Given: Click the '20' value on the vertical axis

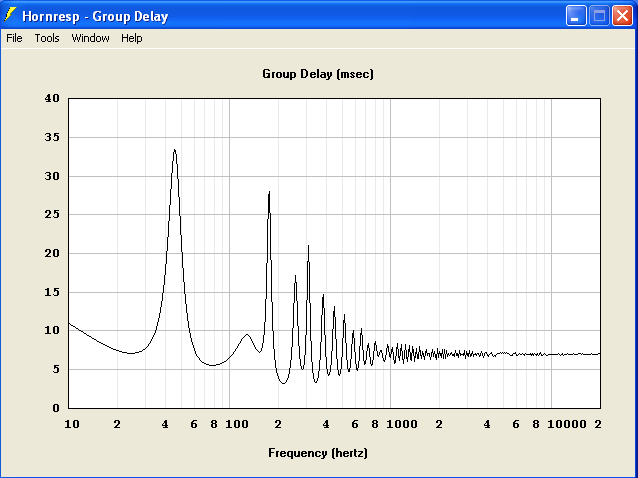Looking at the screenshot, I should point(52,253).
